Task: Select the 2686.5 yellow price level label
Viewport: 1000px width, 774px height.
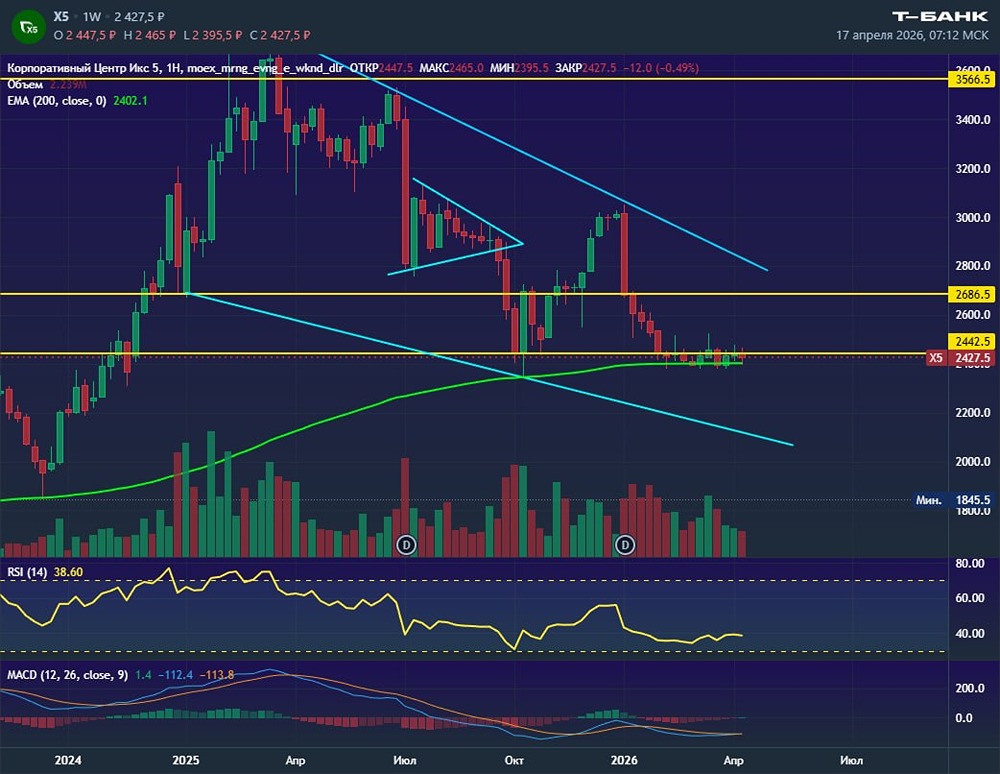Action: click(972, 294)
